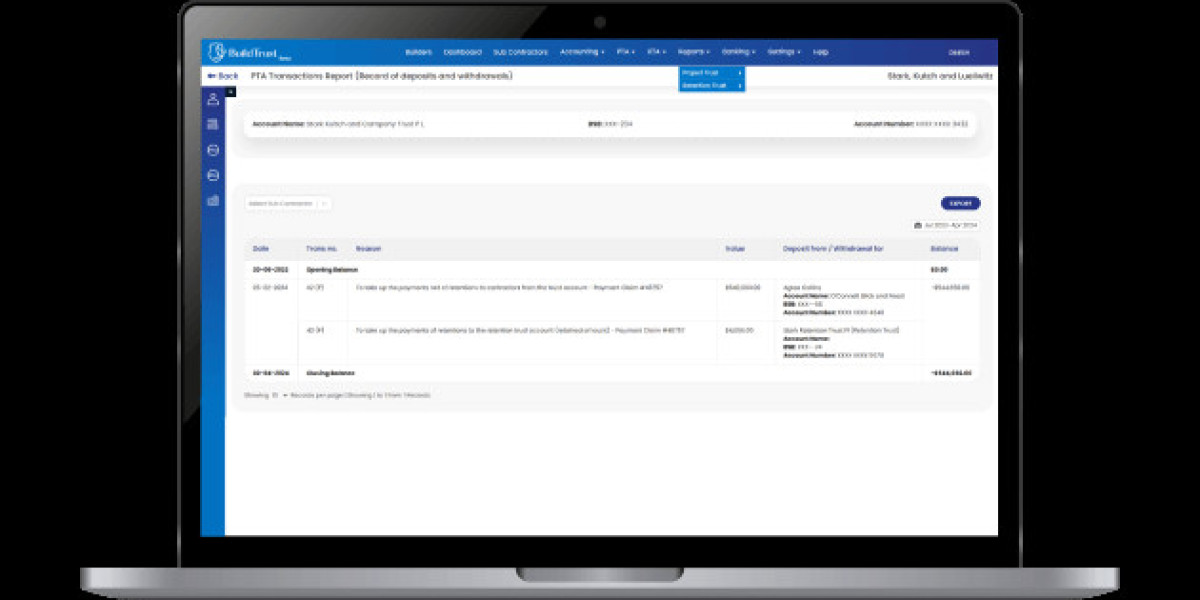Open the user profile sidebar icon
The height and width of the screenshot is (600, 1200).
pyautogui.click(x=213, y=99)
